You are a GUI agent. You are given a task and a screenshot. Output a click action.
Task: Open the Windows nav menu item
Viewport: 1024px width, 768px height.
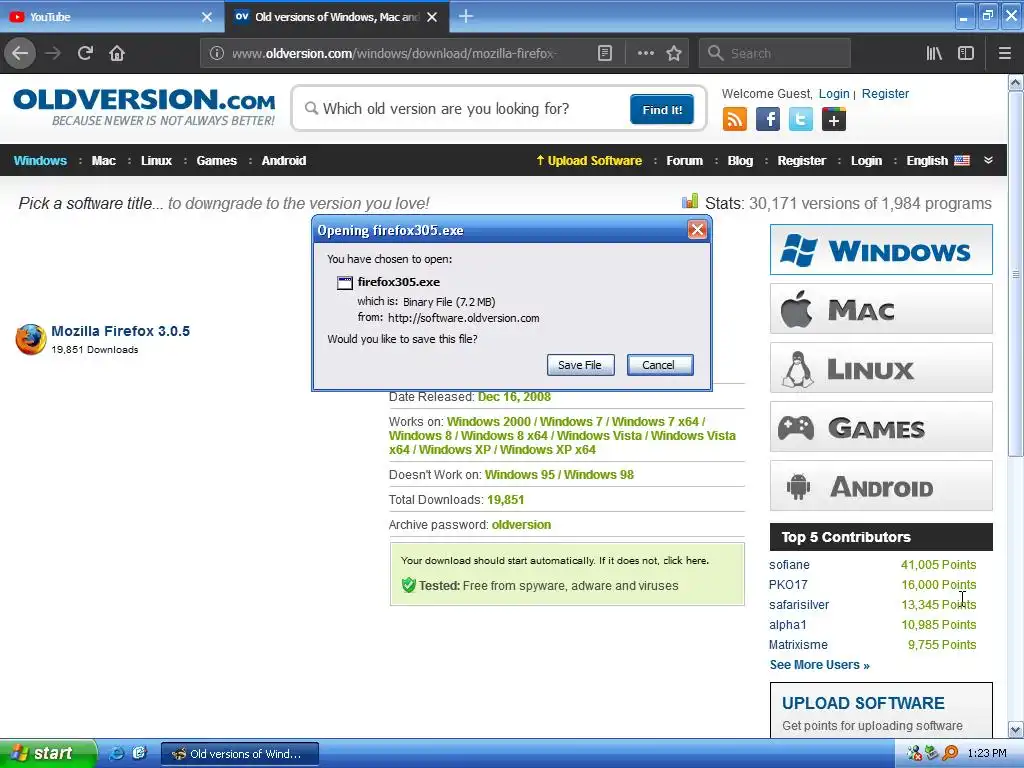pyautogui.click(x=40, y=161)
